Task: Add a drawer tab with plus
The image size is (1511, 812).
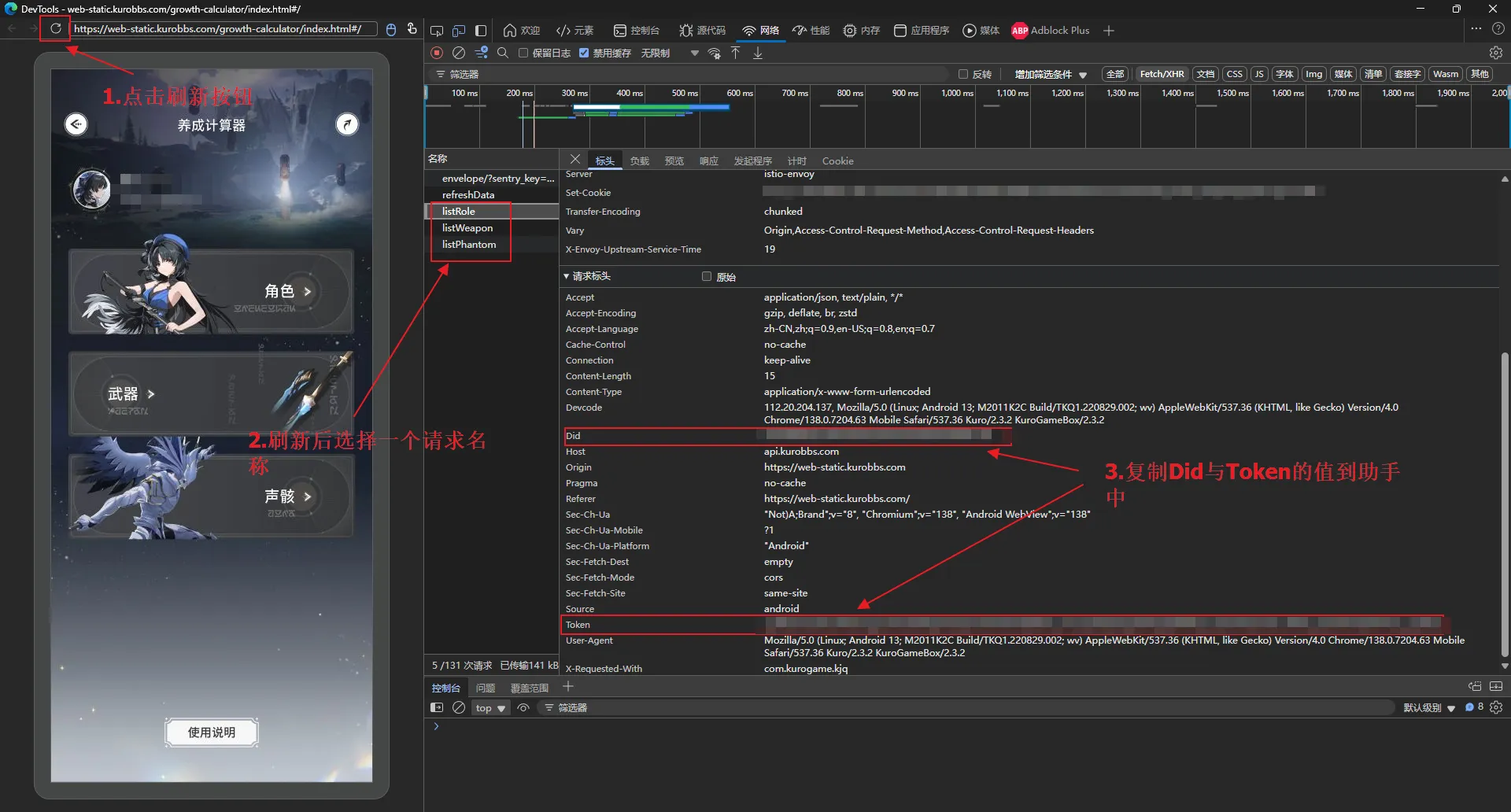Action: click(x=568, y=687)
